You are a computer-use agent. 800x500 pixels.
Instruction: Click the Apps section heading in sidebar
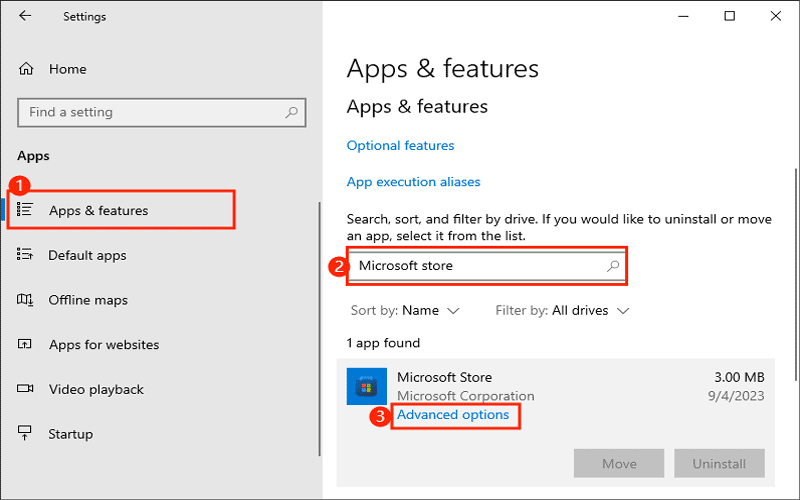tap(33, 156)
